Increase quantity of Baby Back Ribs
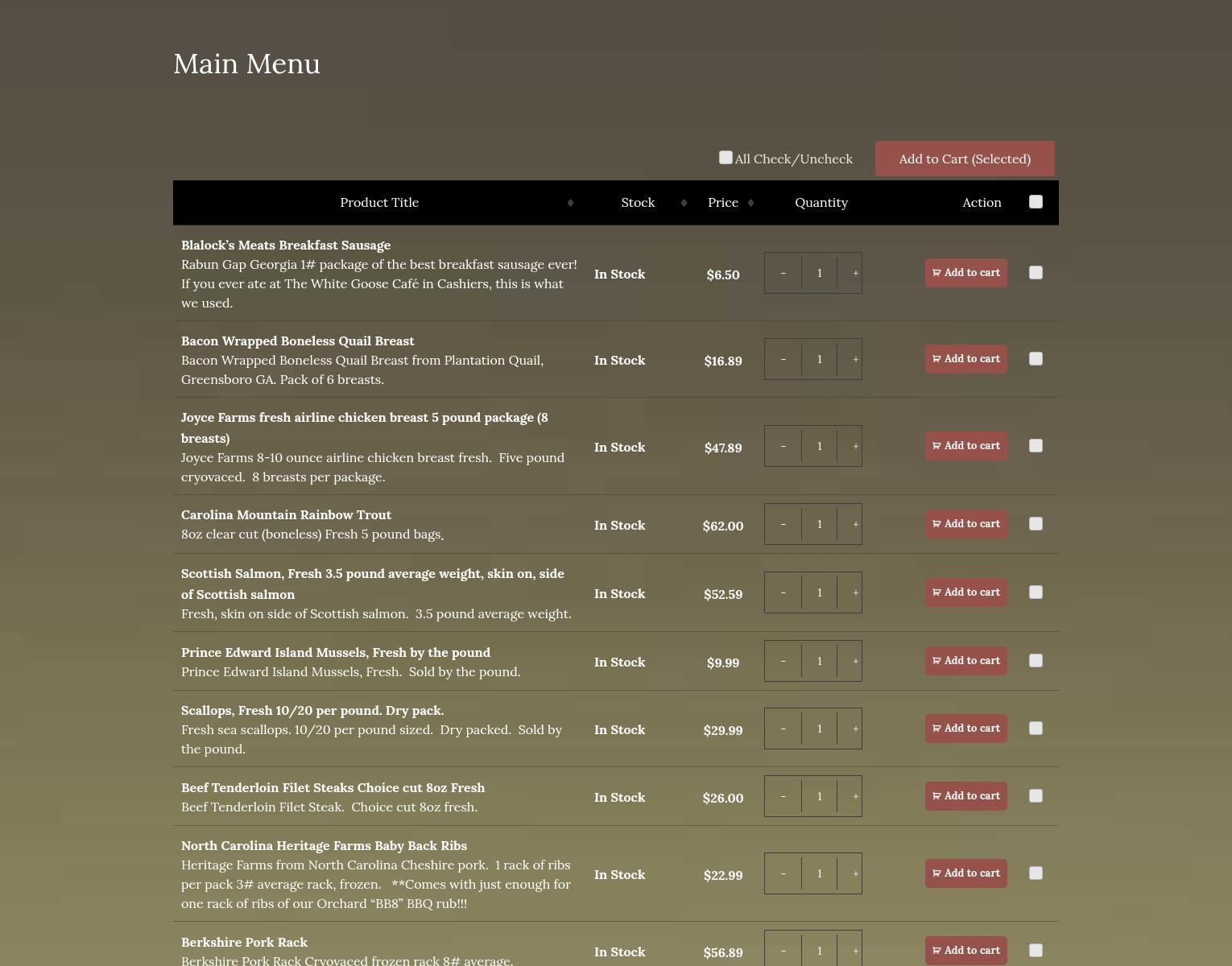The height and width of the screenshot is (966, 1232). click(x=854, y=873)
